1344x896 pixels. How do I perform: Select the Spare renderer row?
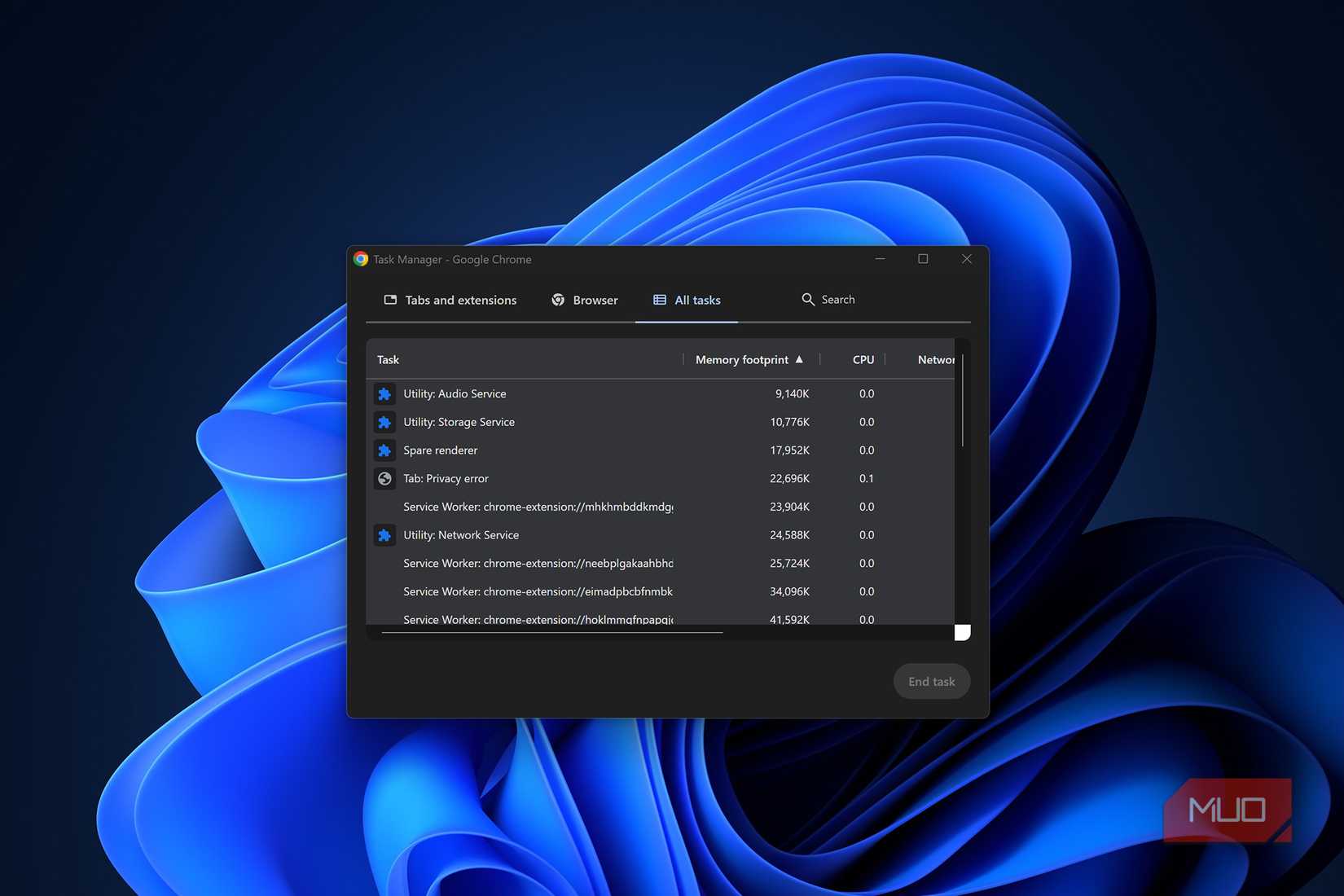click(661, 450)
